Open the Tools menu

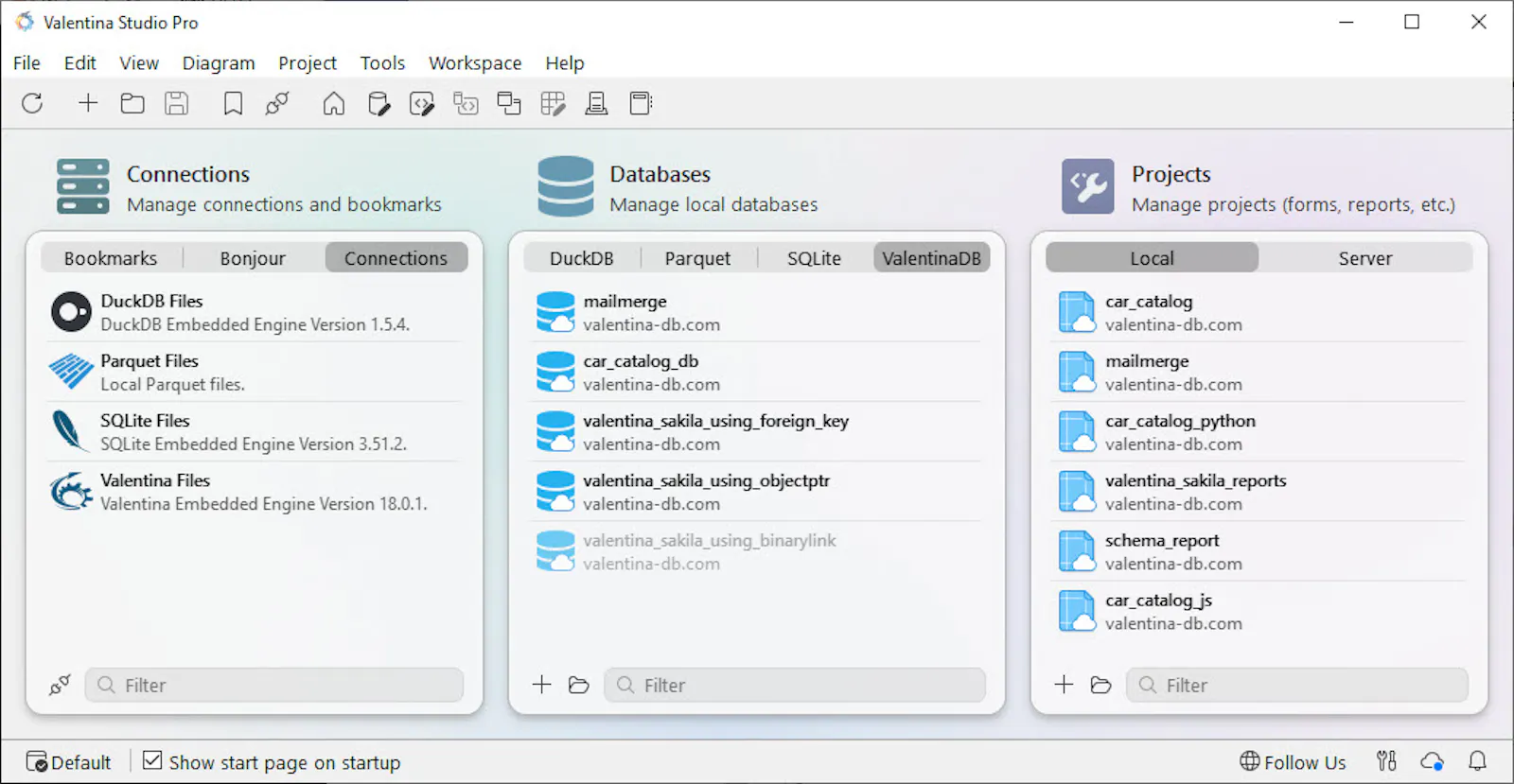(382, 63)
